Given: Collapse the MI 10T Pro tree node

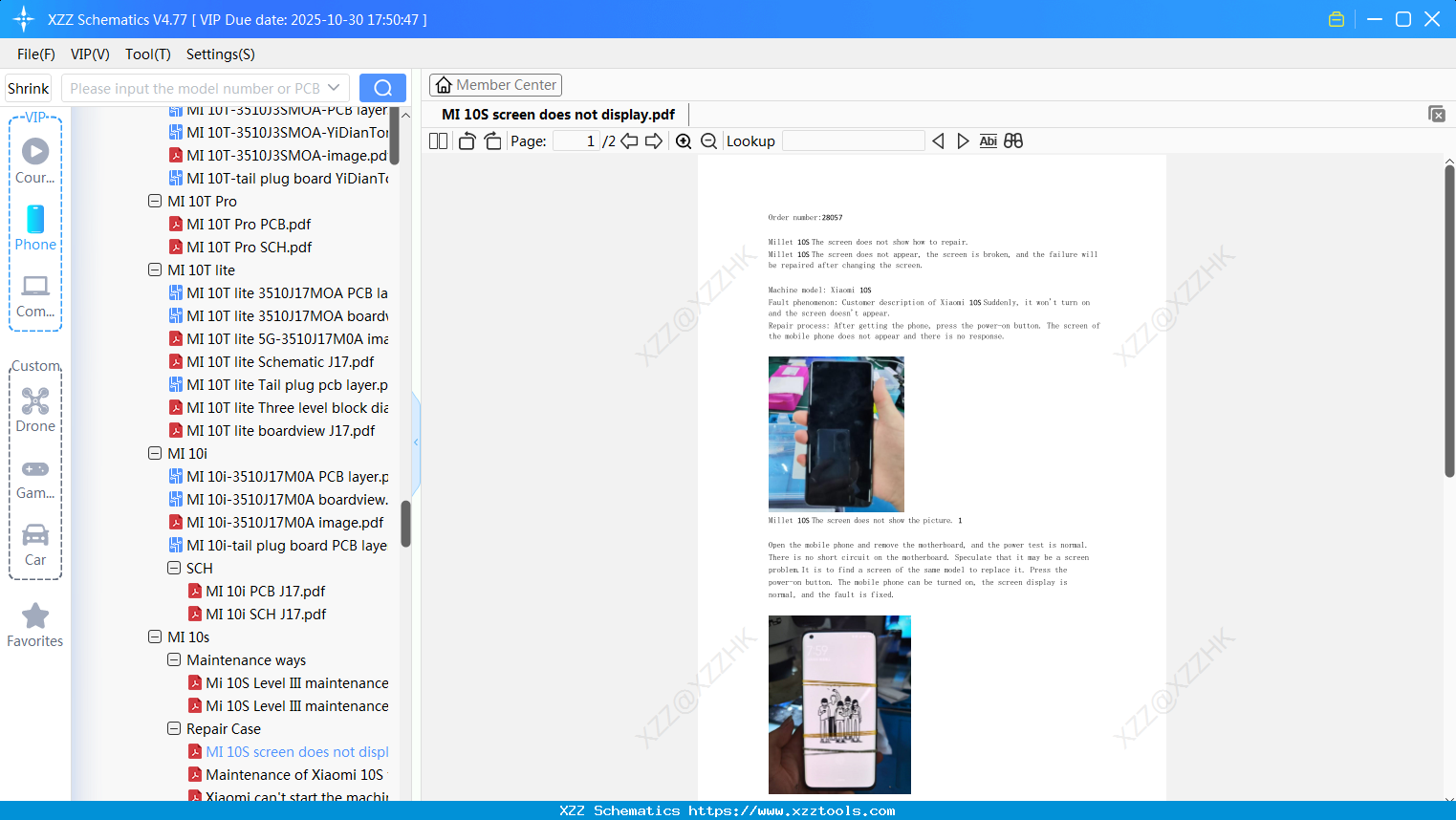Looking at the screenshot, I should point(155,202).
